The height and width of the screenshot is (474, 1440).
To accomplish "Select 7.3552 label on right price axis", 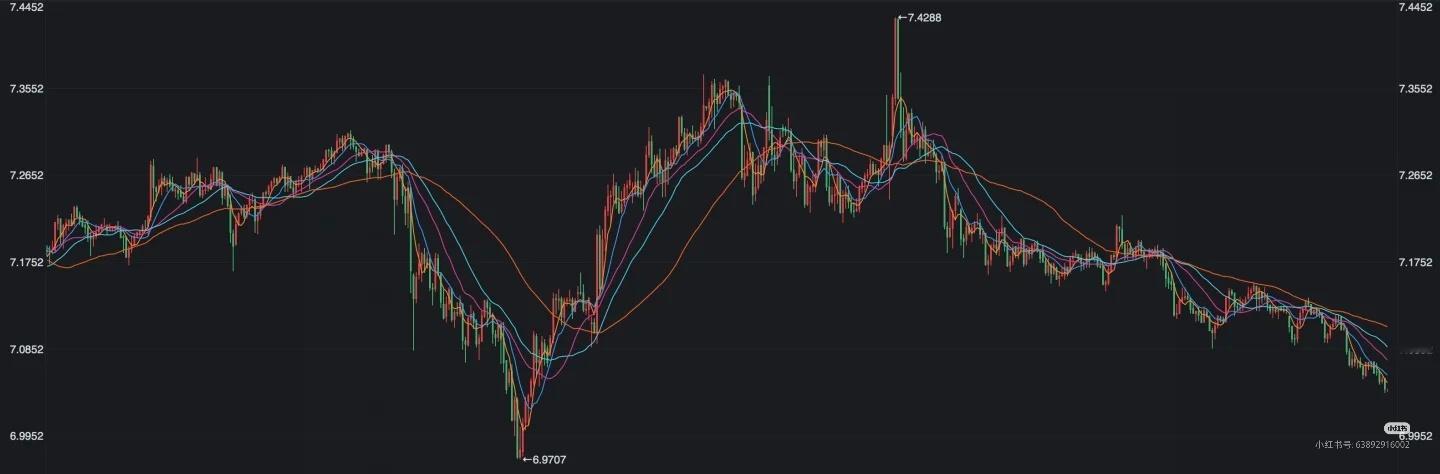I will (x=1416, y=88).
